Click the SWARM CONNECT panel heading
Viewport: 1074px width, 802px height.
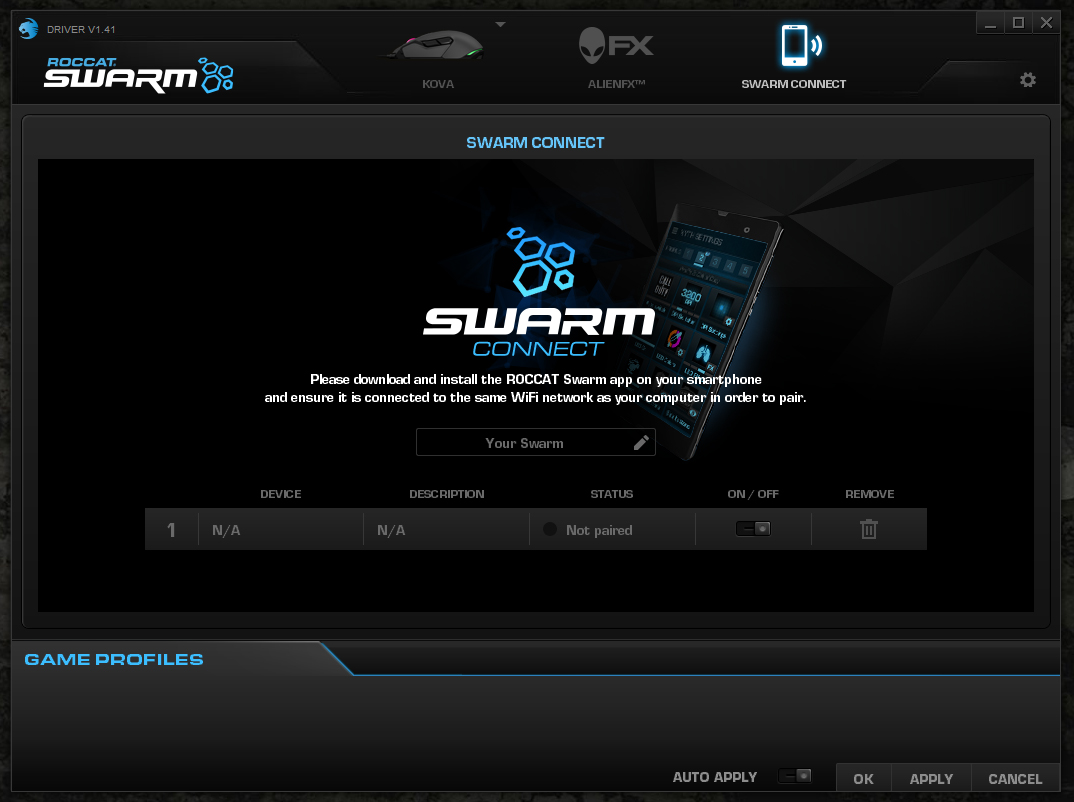[x=535, y=142]
